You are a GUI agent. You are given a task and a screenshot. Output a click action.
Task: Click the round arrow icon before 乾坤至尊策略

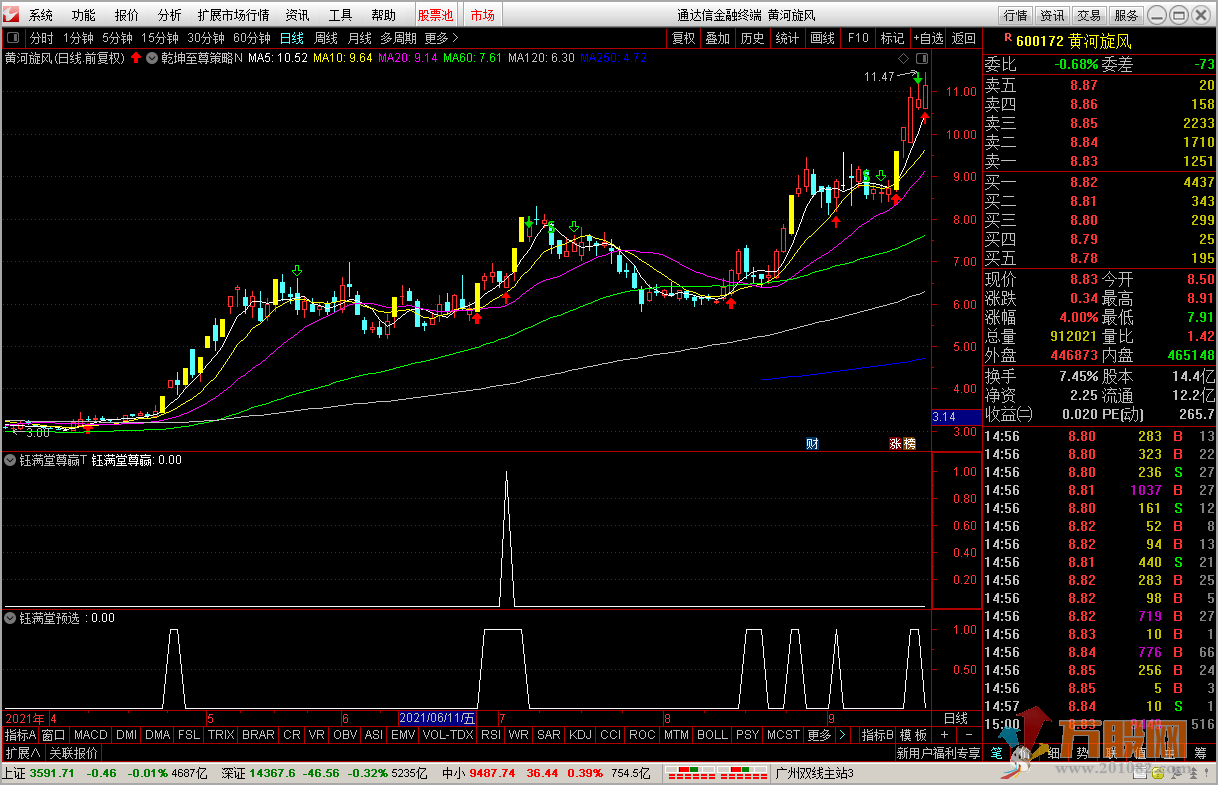pyautogui.click(x=151, y=58)
